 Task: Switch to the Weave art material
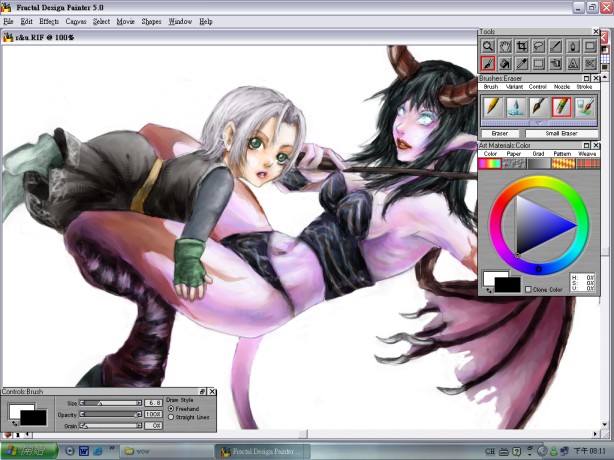tap(587, 163)
